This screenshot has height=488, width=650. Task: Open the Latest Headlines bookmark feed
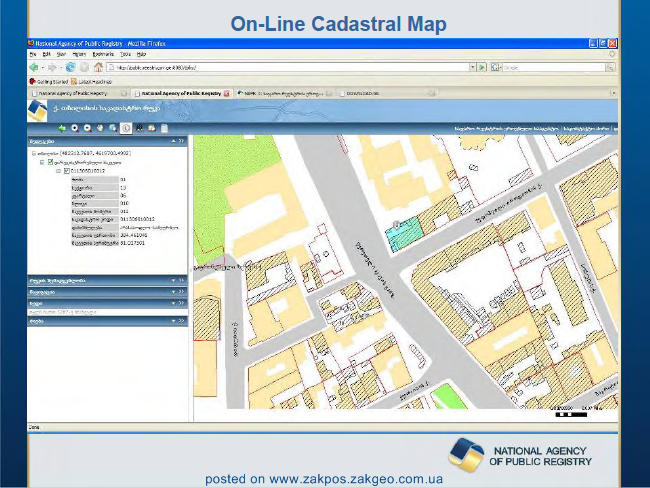tap(91, 82)
